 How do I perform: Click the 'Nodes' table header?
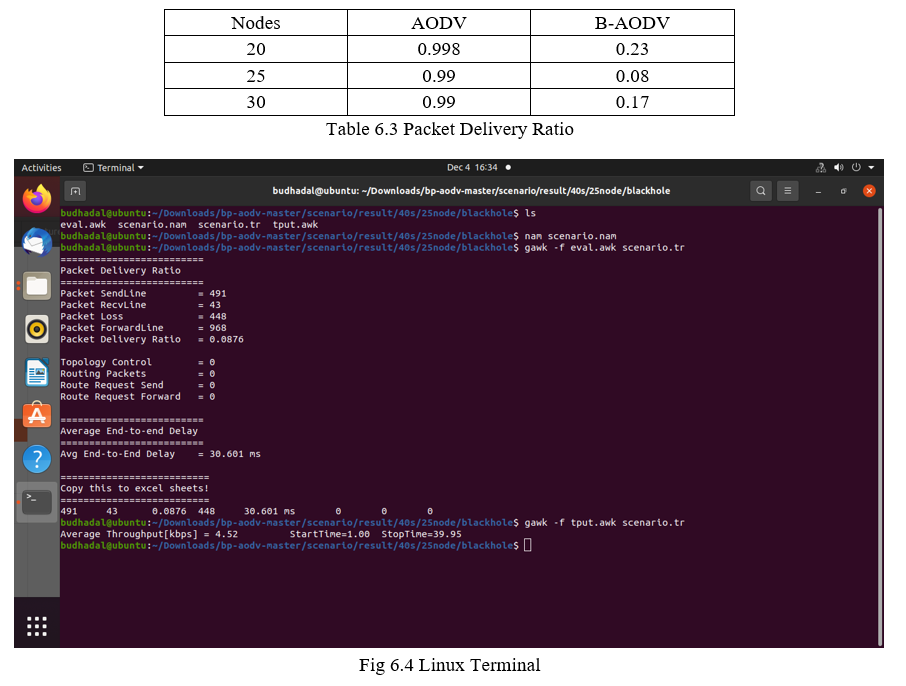click(x=255, y=23)
